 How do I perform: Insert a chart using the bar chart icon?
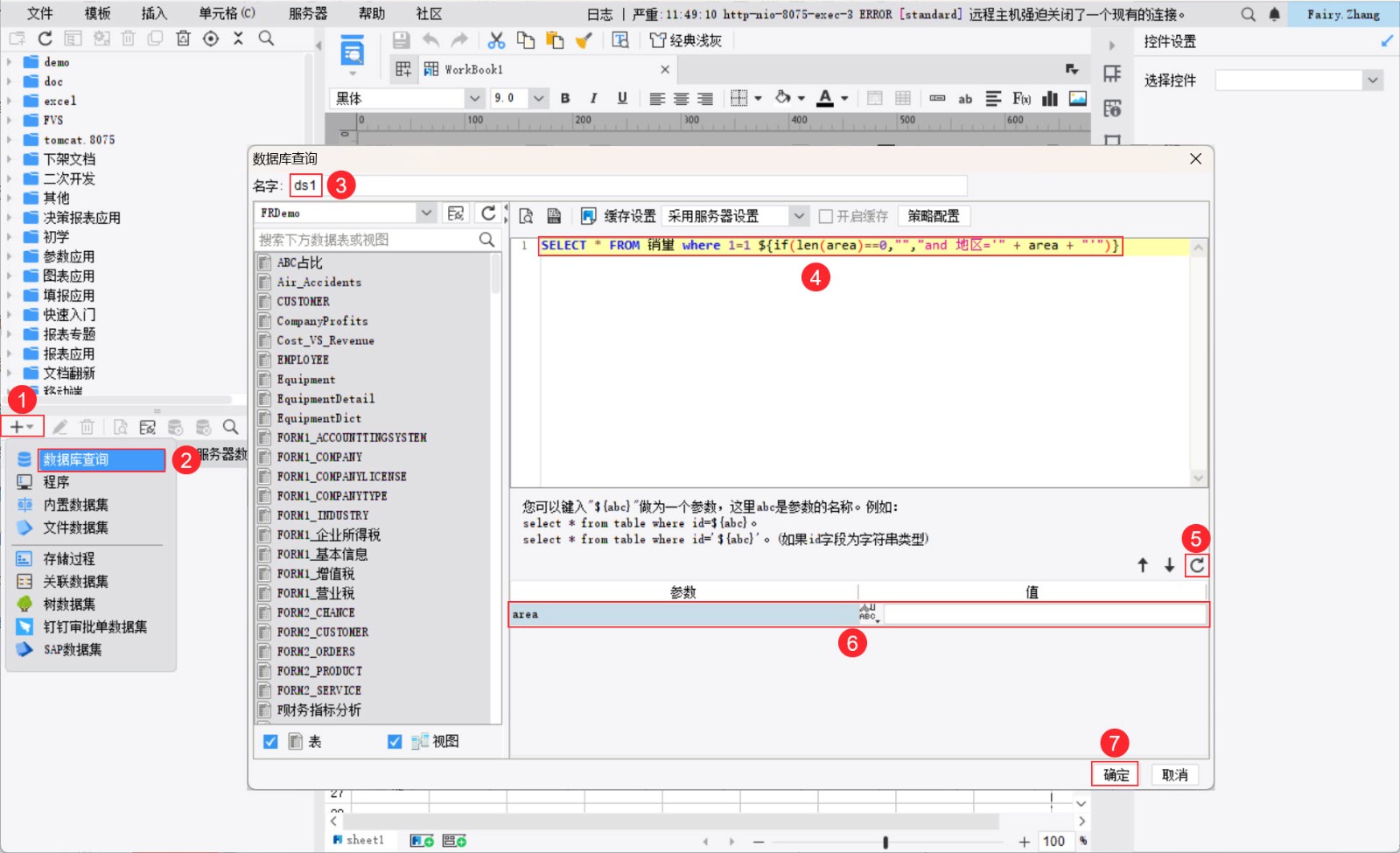pyautogui.click(x=1050, y=98)
